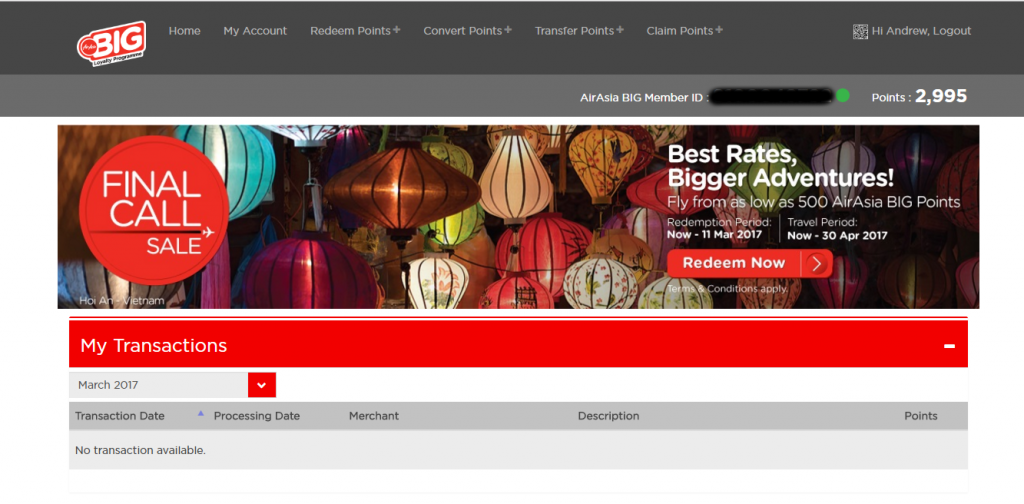Viewport: 1024px width, 504px height.
Task: Expand the Claim Points menu
Action: [x=684, y=31]
